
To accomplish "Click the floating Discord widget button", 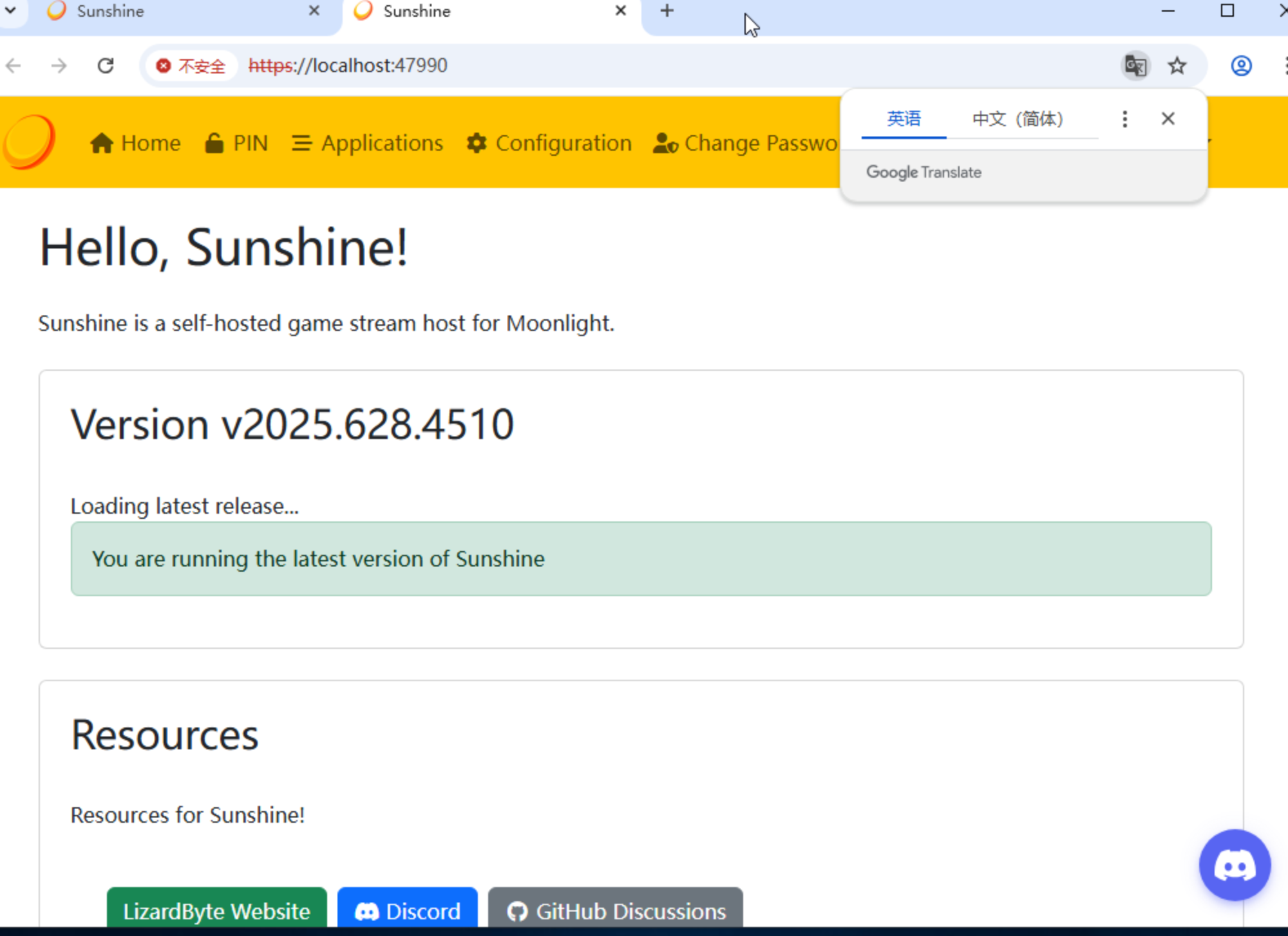I will point(1234,865).
